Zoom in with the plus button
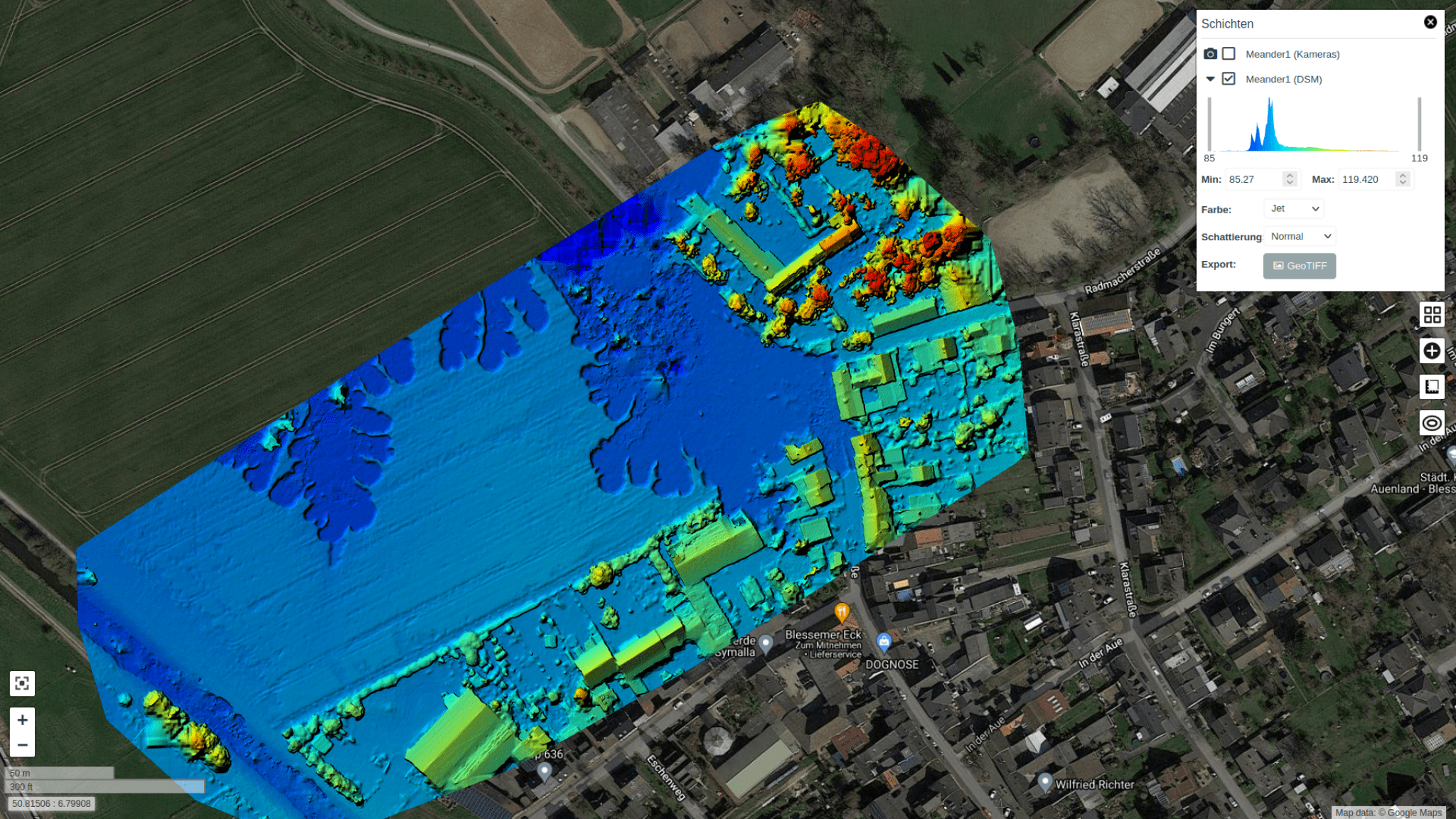Viewport: 1456px width, 819px height. tap(22, 719)
